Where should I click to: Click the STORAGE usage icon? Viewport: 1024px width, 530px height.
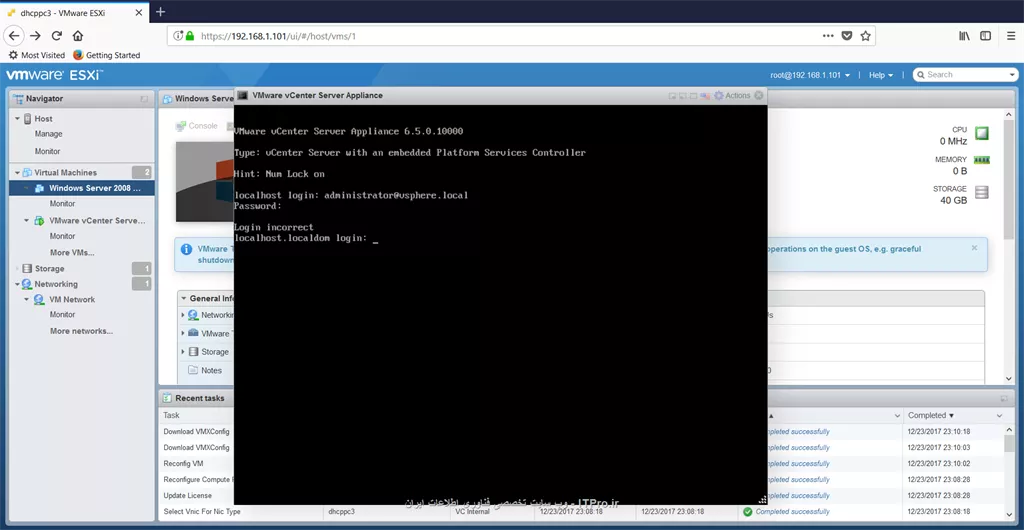click(982, 192)
